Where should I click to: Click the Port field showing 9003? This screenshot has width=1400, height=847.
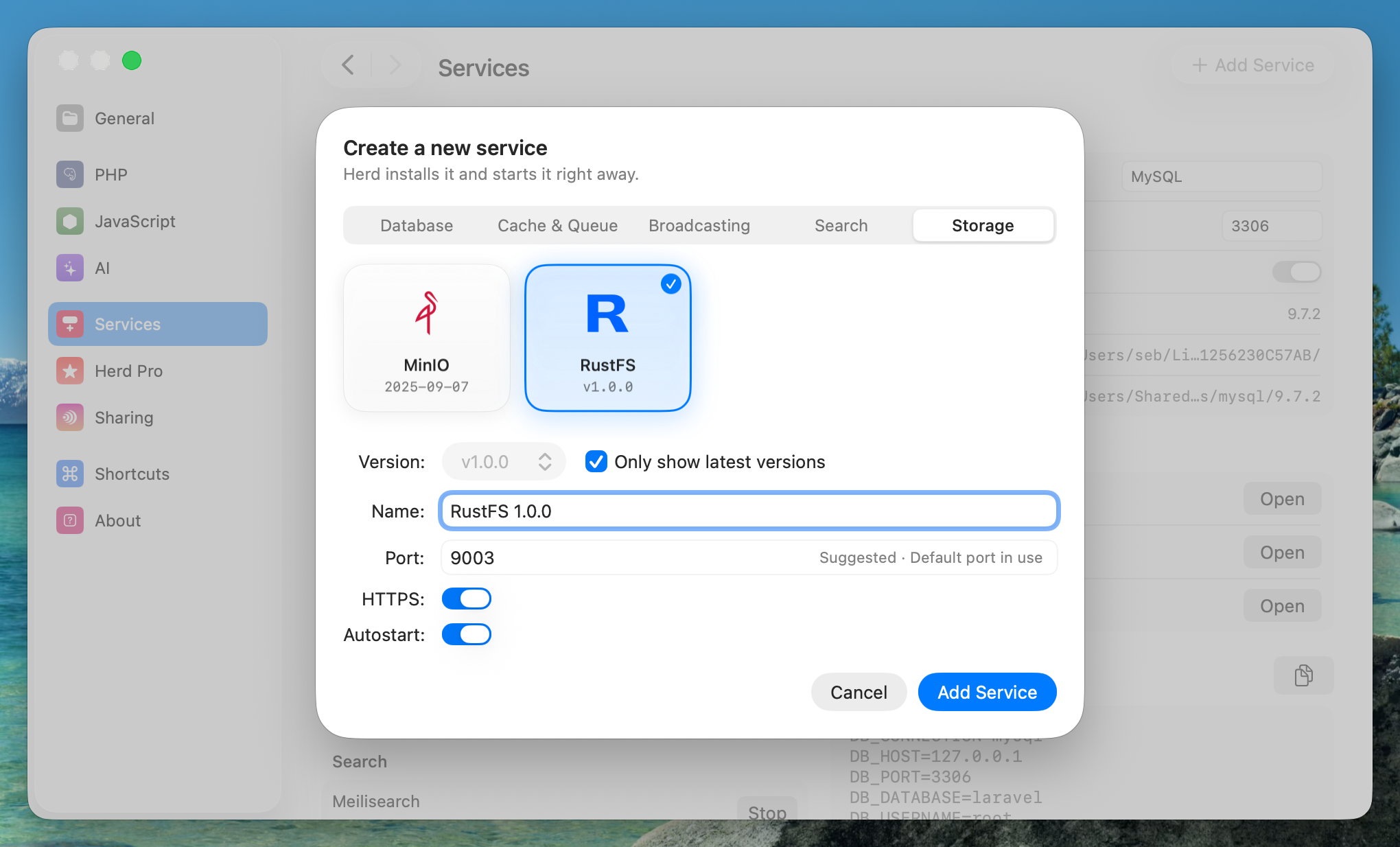coord(749,557)
